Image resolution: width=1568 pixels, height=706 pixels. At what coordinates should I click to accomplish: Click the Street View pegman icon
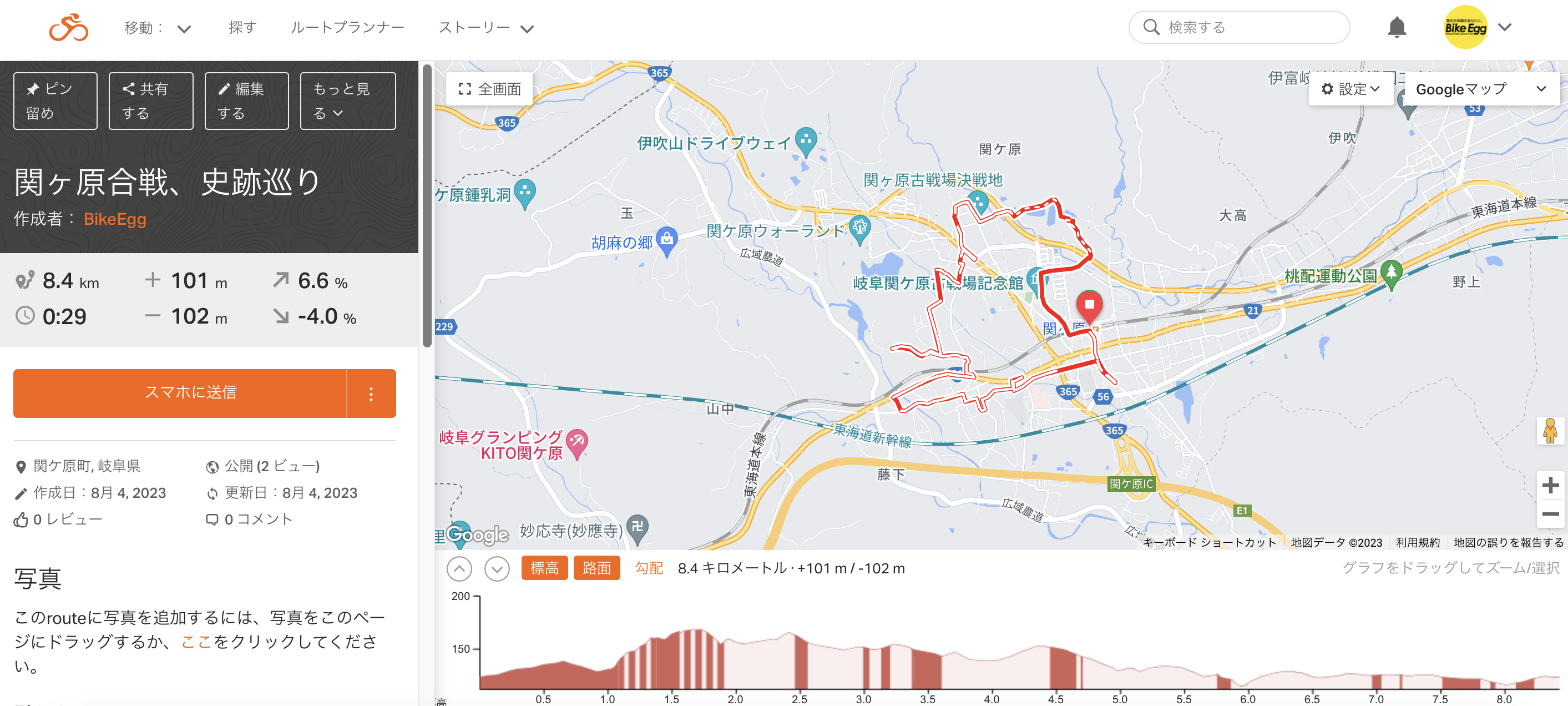1550,431
